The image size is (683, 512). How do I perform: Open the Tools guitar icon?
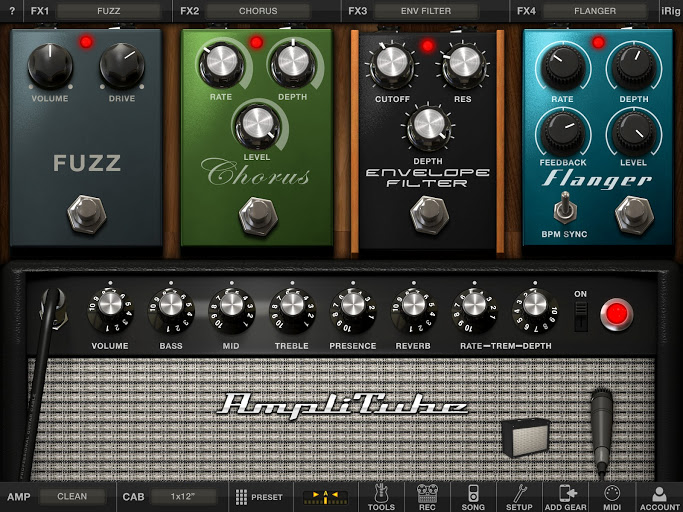point(380,496)
